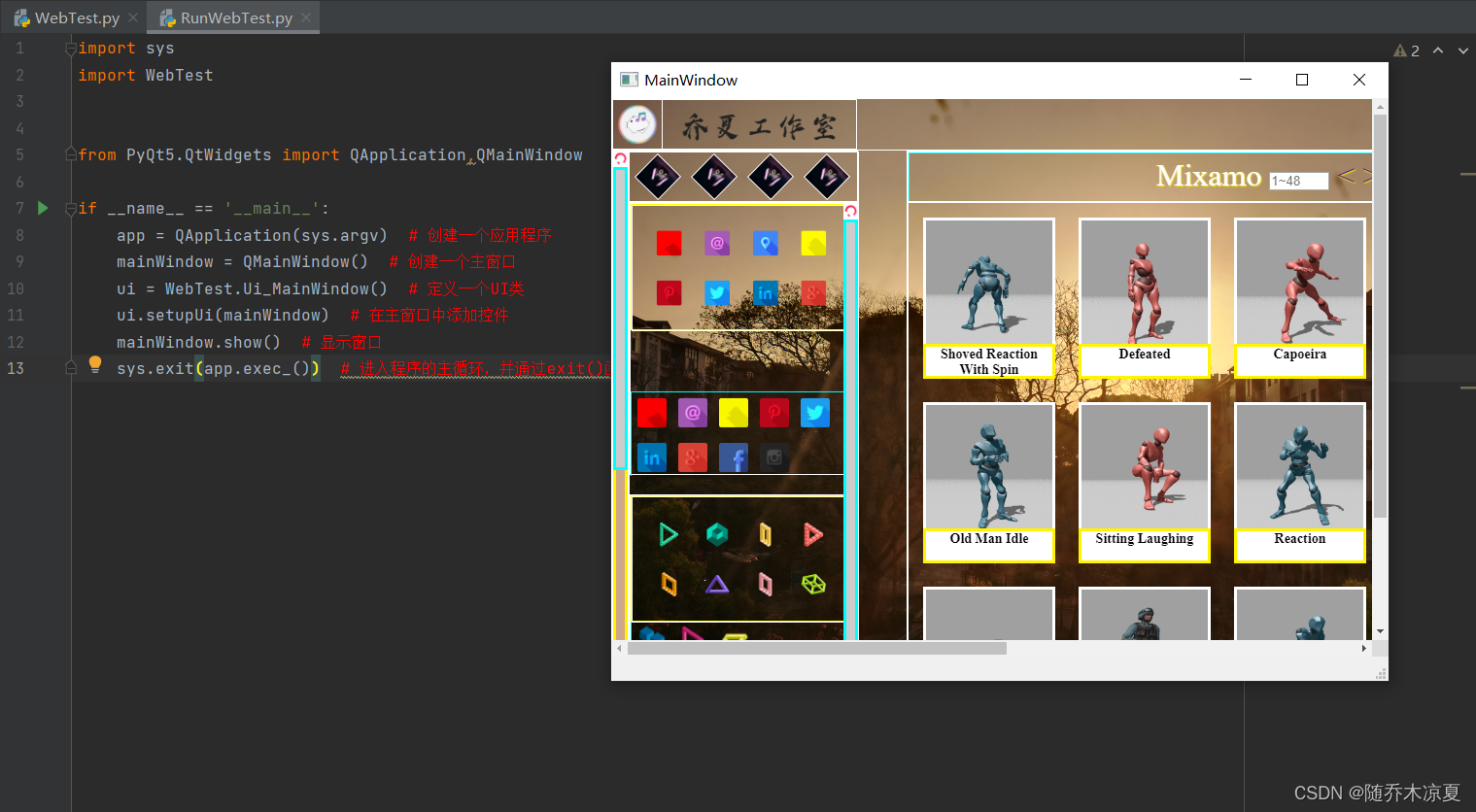The width and height of the screenshot is (1476, 812).
Task: Click the teal play triangle icon
Action: (669, 533)
